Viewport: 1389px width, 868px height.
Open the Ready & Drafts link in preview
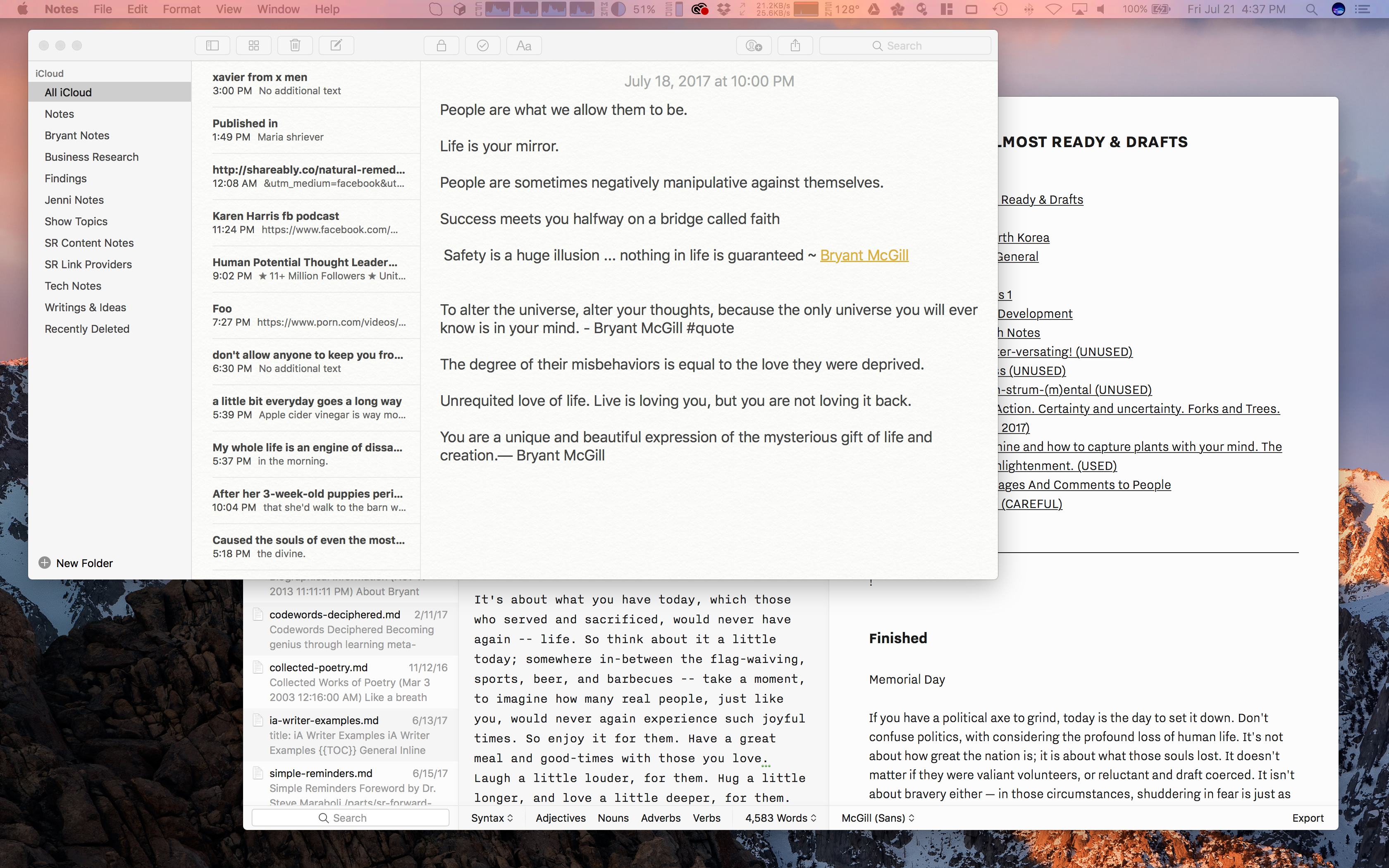[1041, 199]
